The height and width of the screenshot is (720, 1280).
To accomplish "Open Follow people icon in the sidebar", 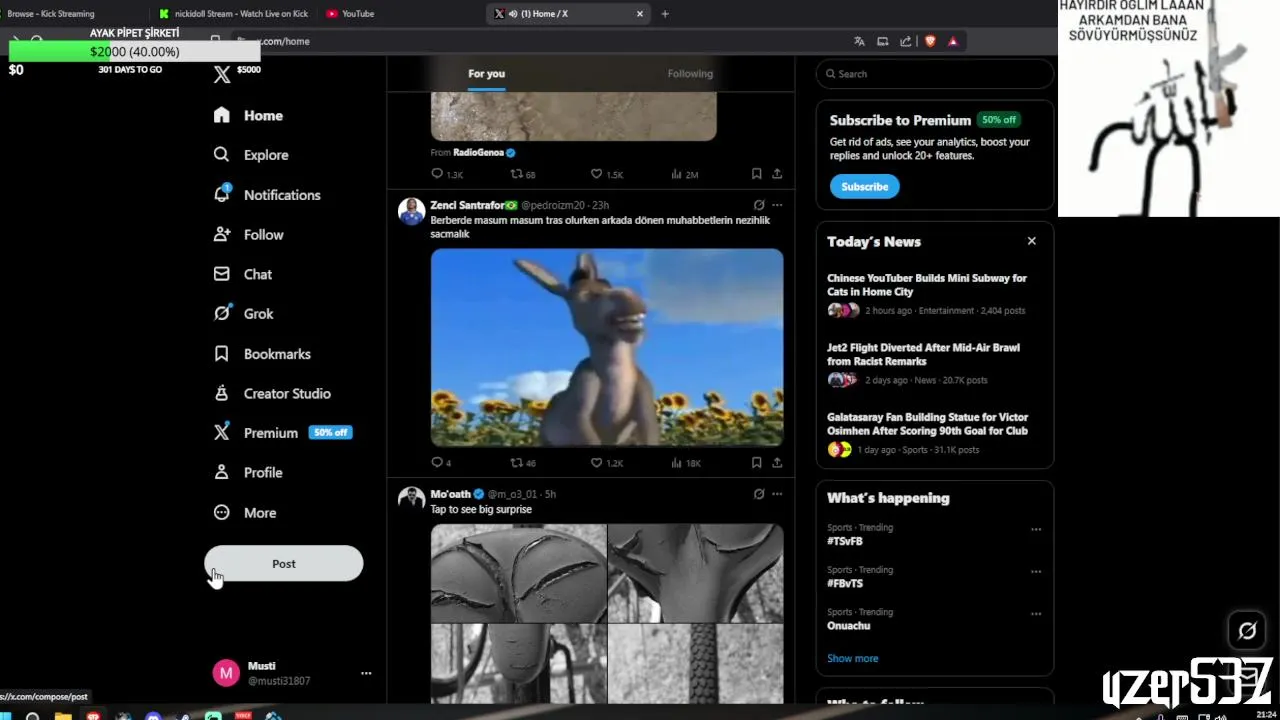I will 222,234.
